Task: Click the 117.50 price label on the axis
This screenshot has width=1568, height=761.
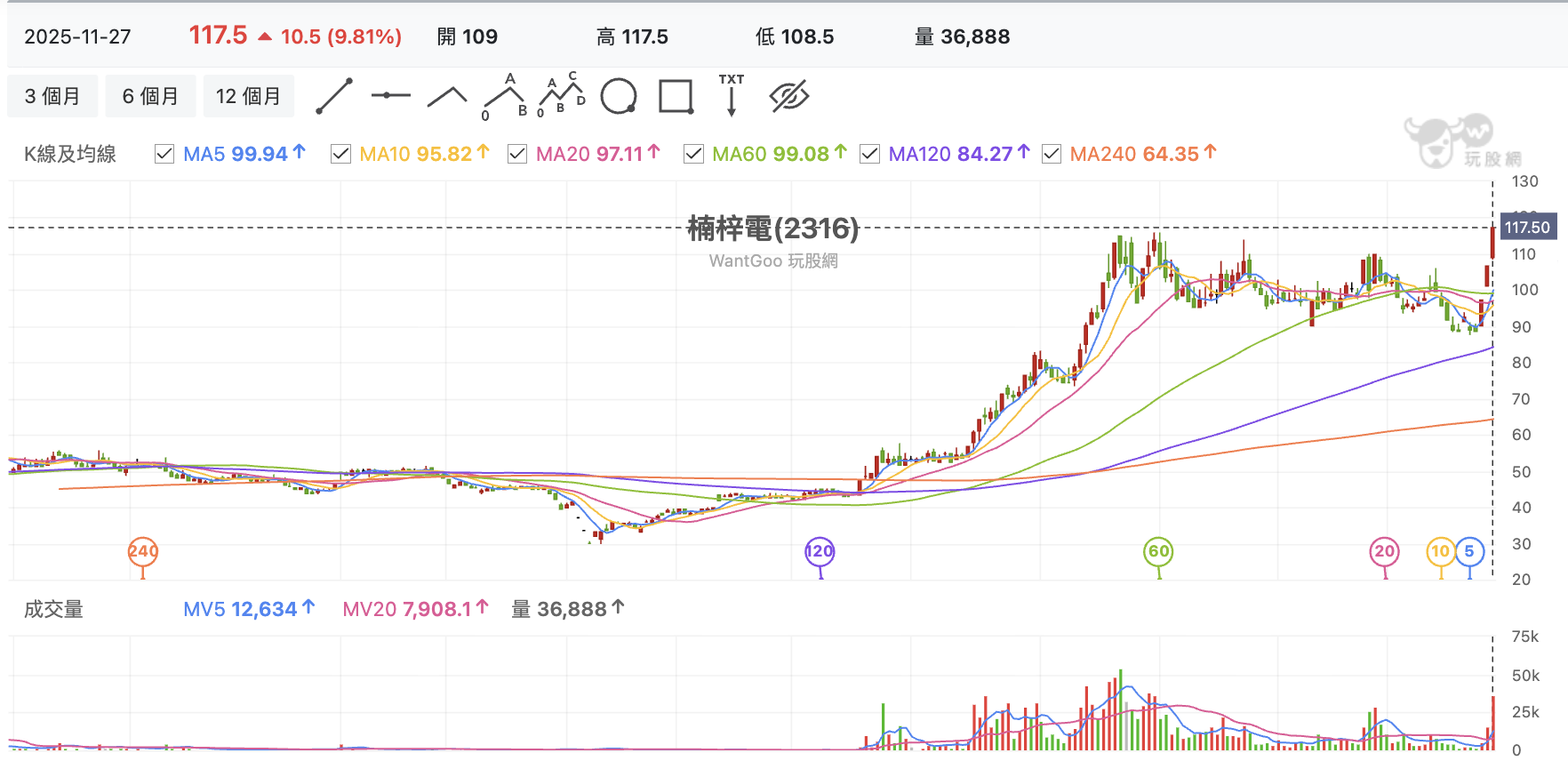Action: pyautogui.click(x=1527, y=228)
